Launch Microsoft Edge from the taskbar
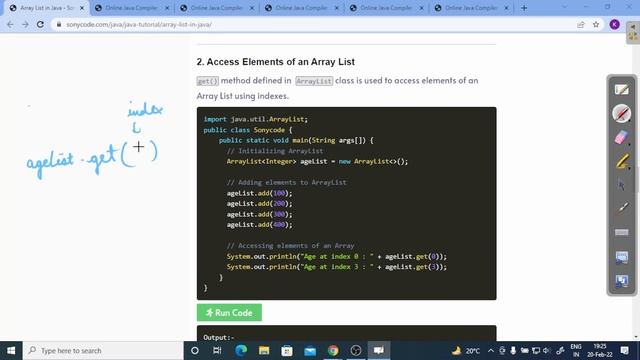This screenshot has width=640, height=360. 241,351
